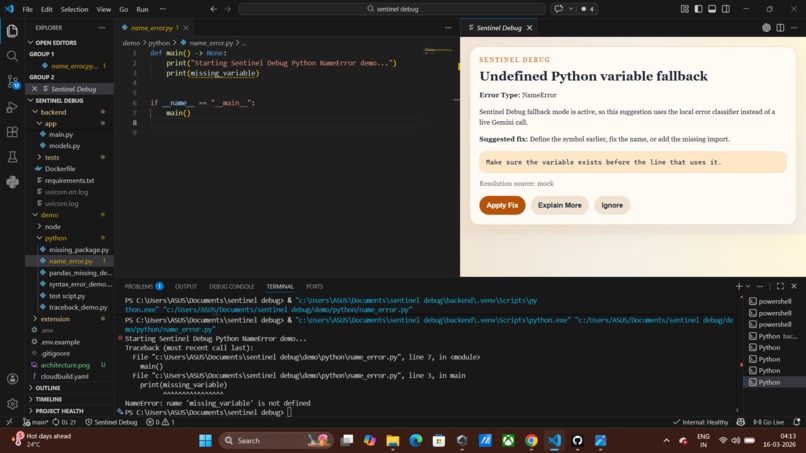
Task: Open the Manage gear in activity bar
Action: (x=12, y=404)
